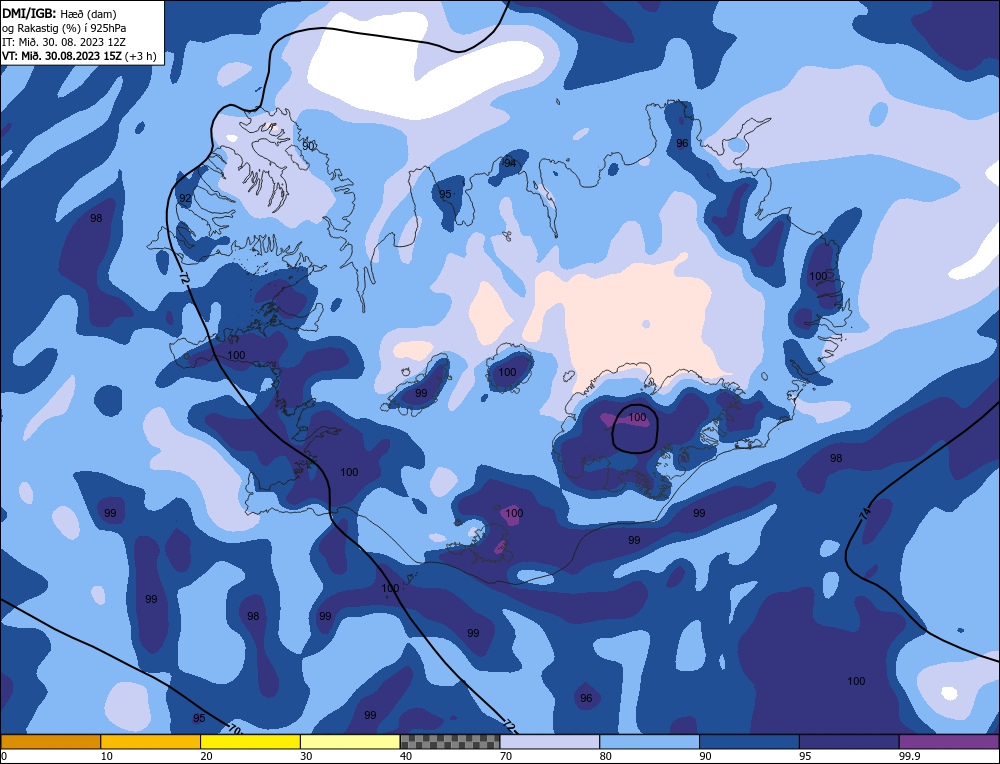Click the '10' legend tick label
This screenshot has height=764, width=1000.
coord(107,756)
